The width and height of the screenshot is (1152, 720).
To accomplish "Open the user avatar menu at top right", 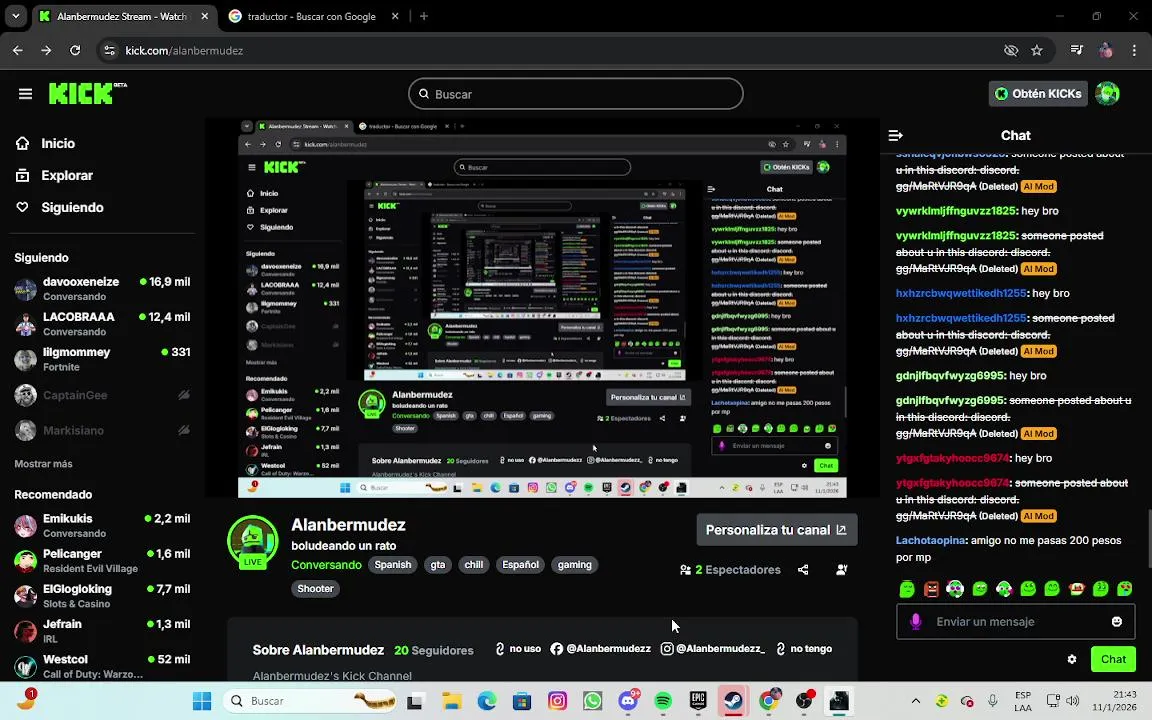I will point(1107,93).
